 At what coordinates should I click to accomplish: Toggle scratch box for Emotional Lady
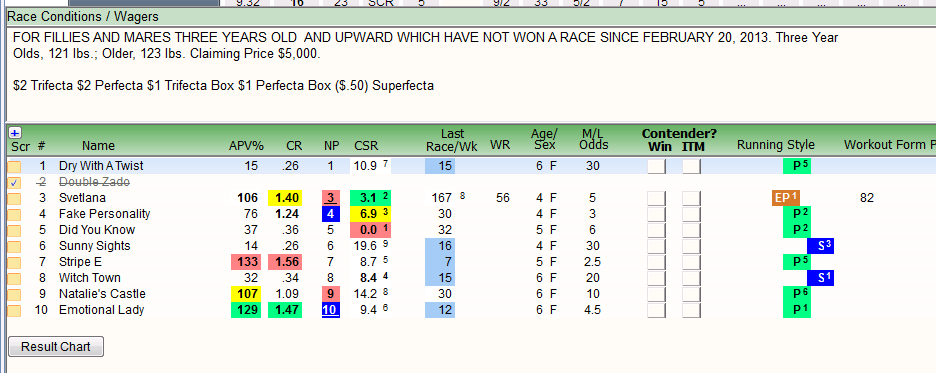click(14, 310)
